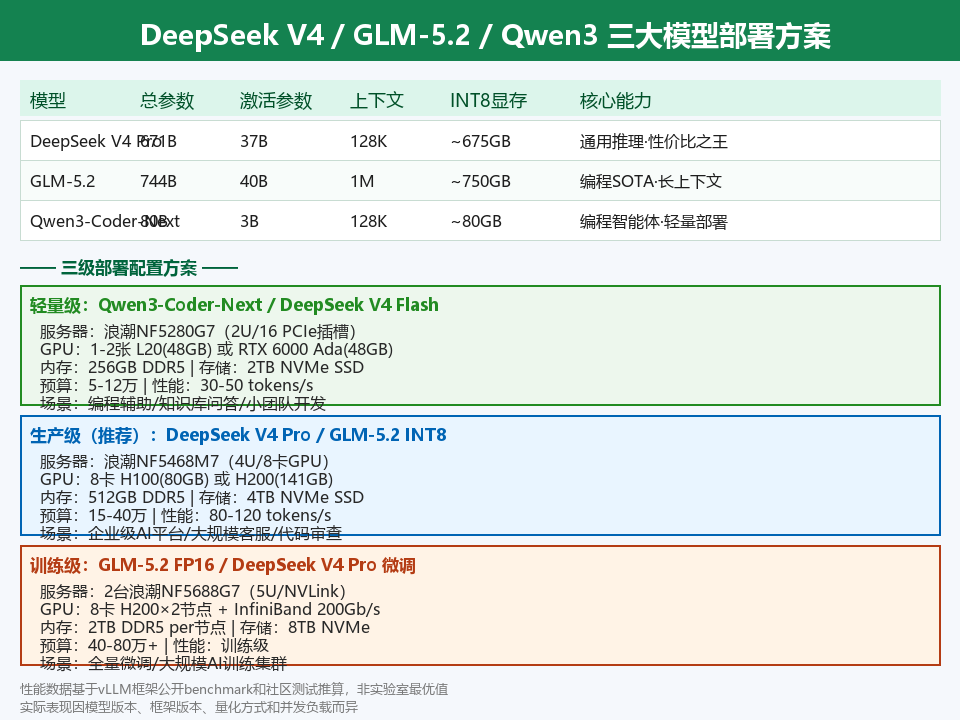
Task: Click the '40B' activated parameters cell
Action: (x=254, y=181)
